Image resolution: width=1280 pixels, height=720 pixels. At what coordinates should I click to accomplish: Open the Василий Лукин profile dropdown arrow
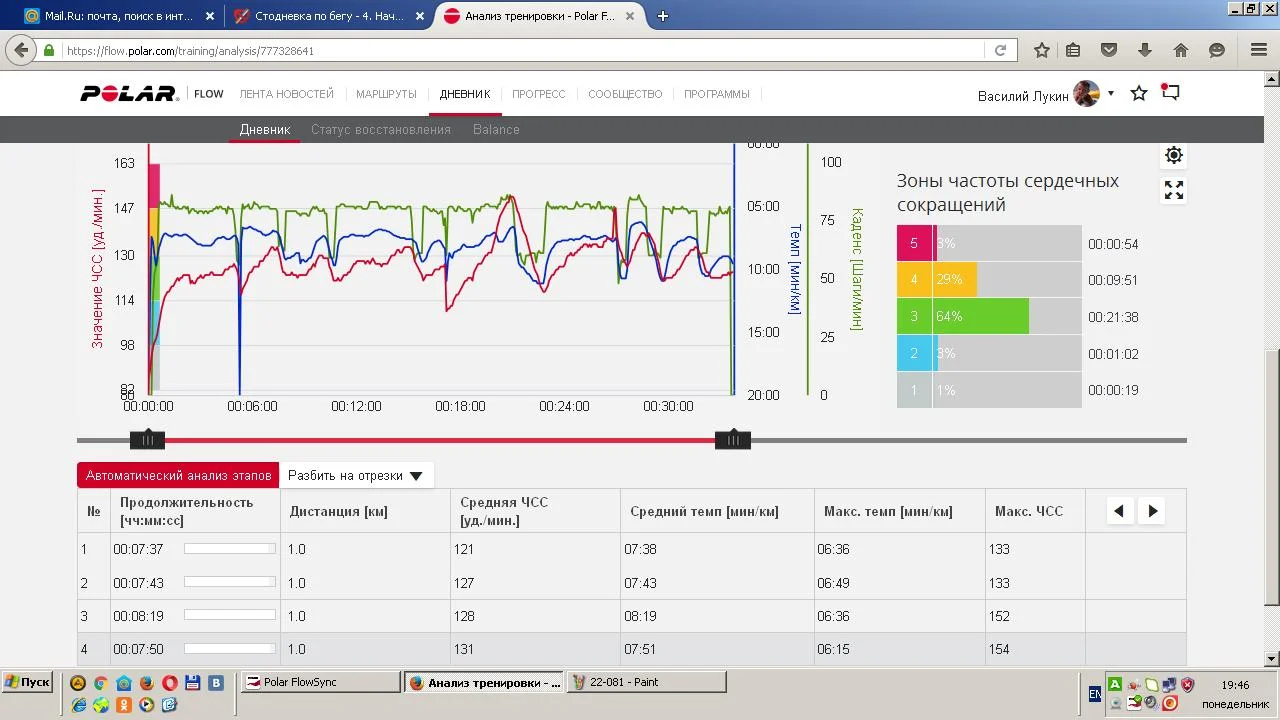1111,94
